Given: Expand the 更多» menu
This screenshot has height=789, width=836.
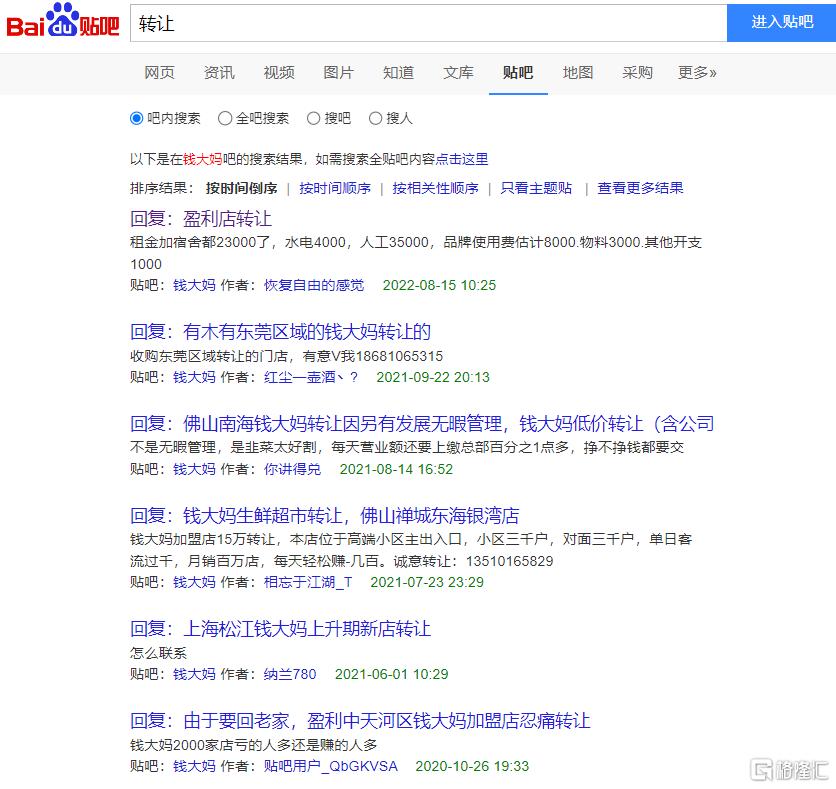Looking at the screenshot, I should 697,73.
